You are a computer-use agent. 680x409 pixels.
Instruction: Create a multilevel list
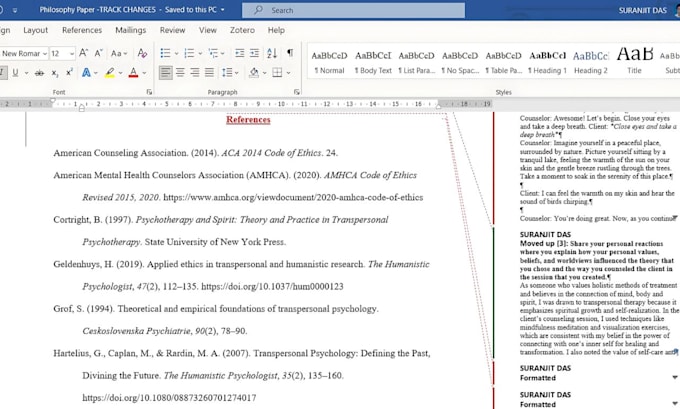[x=213, y=53]
